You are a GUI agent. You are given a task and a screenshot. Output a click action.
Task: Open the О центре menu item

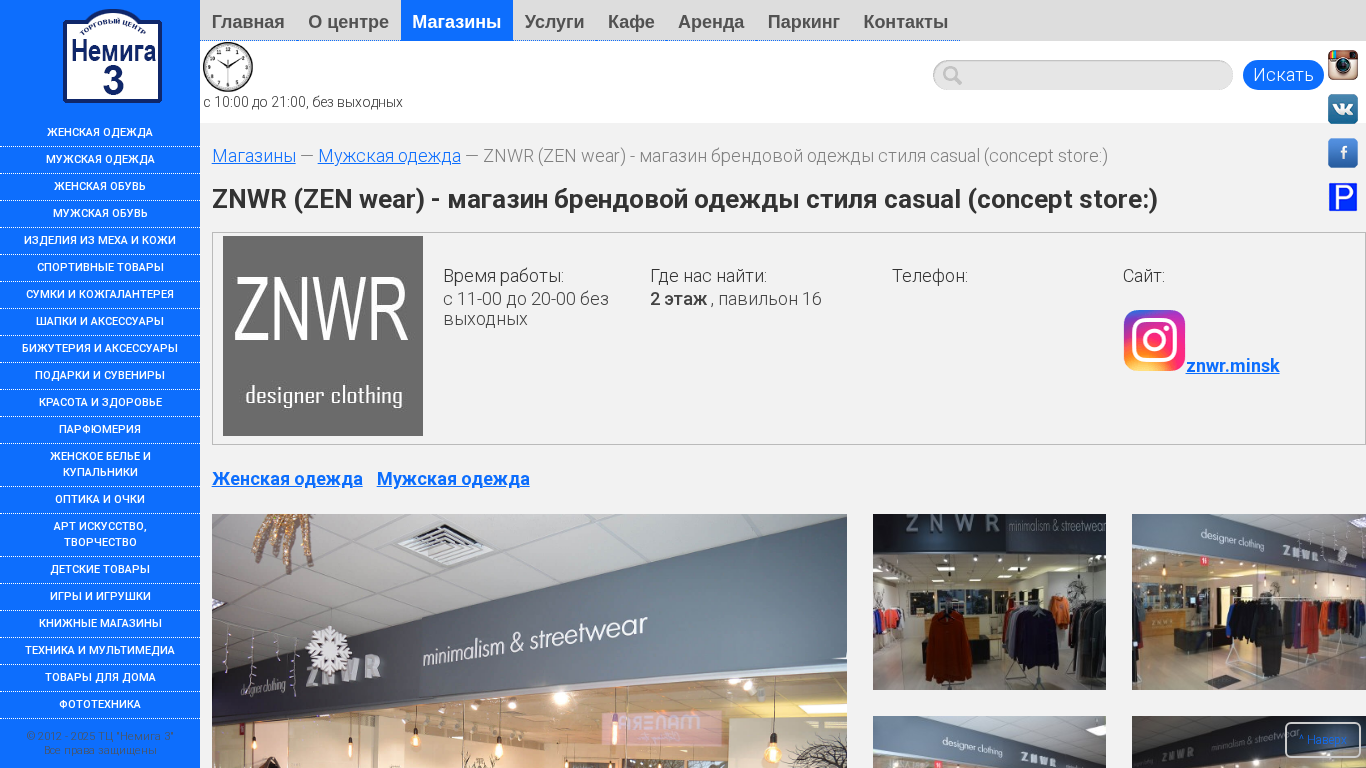(349, 21)
